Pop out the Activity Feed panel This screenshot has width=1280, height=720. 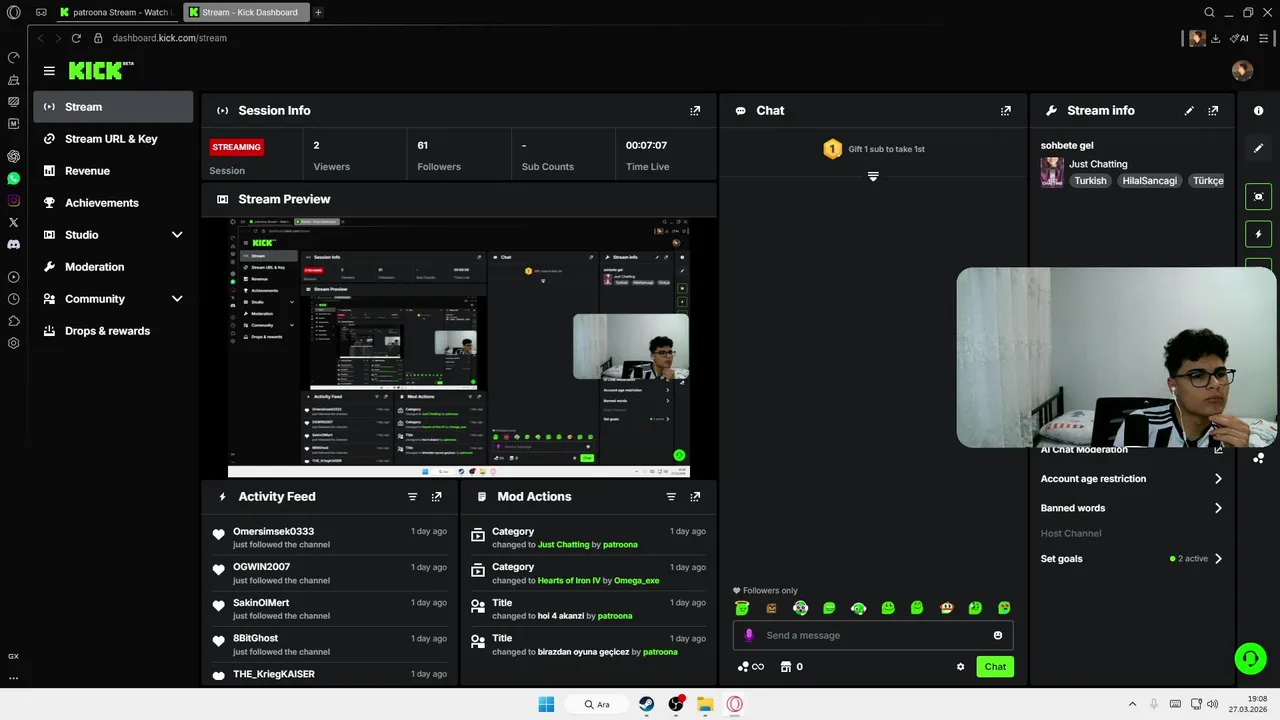(437, 497)
